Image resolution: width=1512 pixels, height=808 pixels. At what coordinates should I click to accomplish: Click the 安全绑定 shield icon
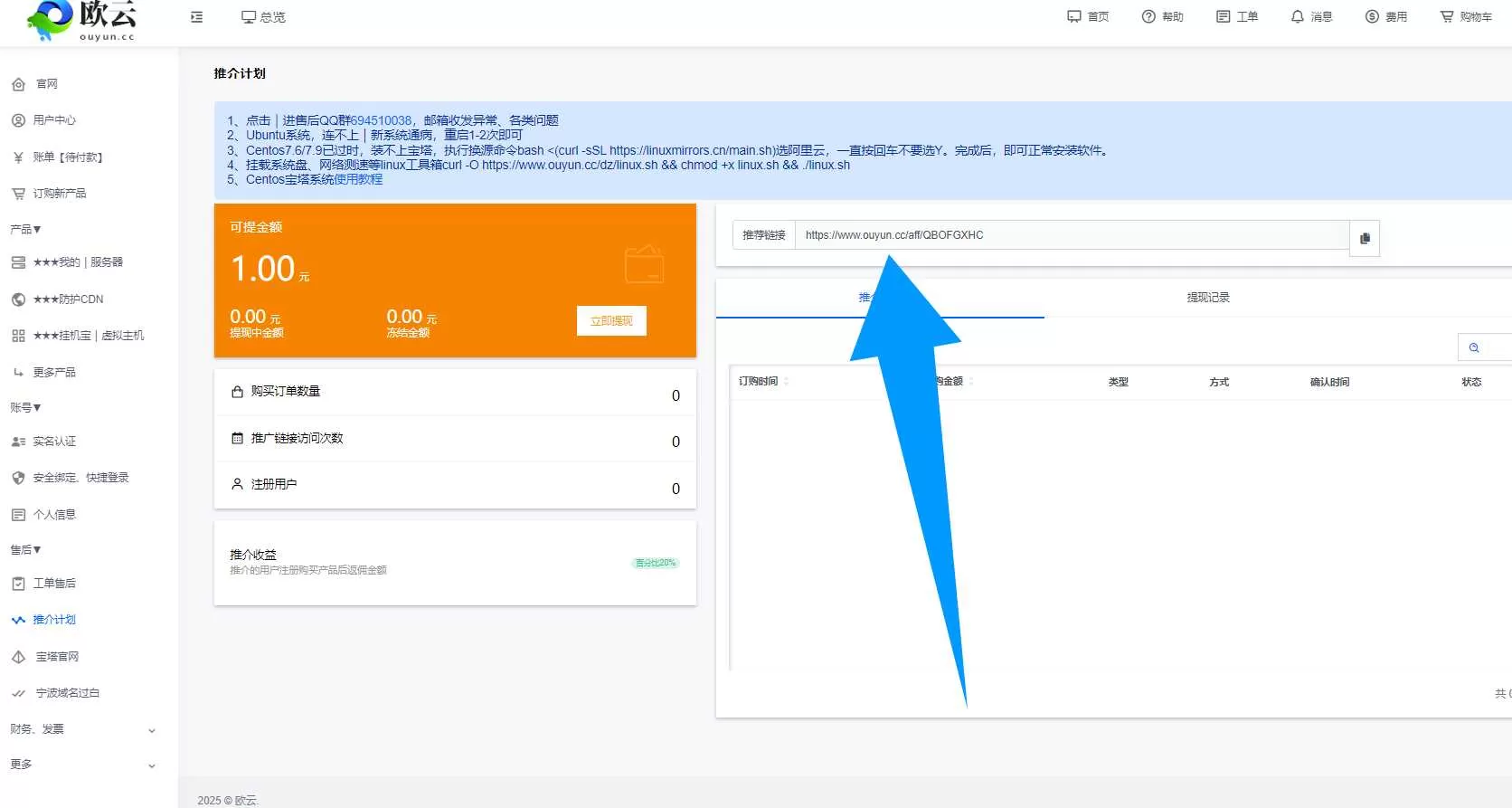click(18, 478)
